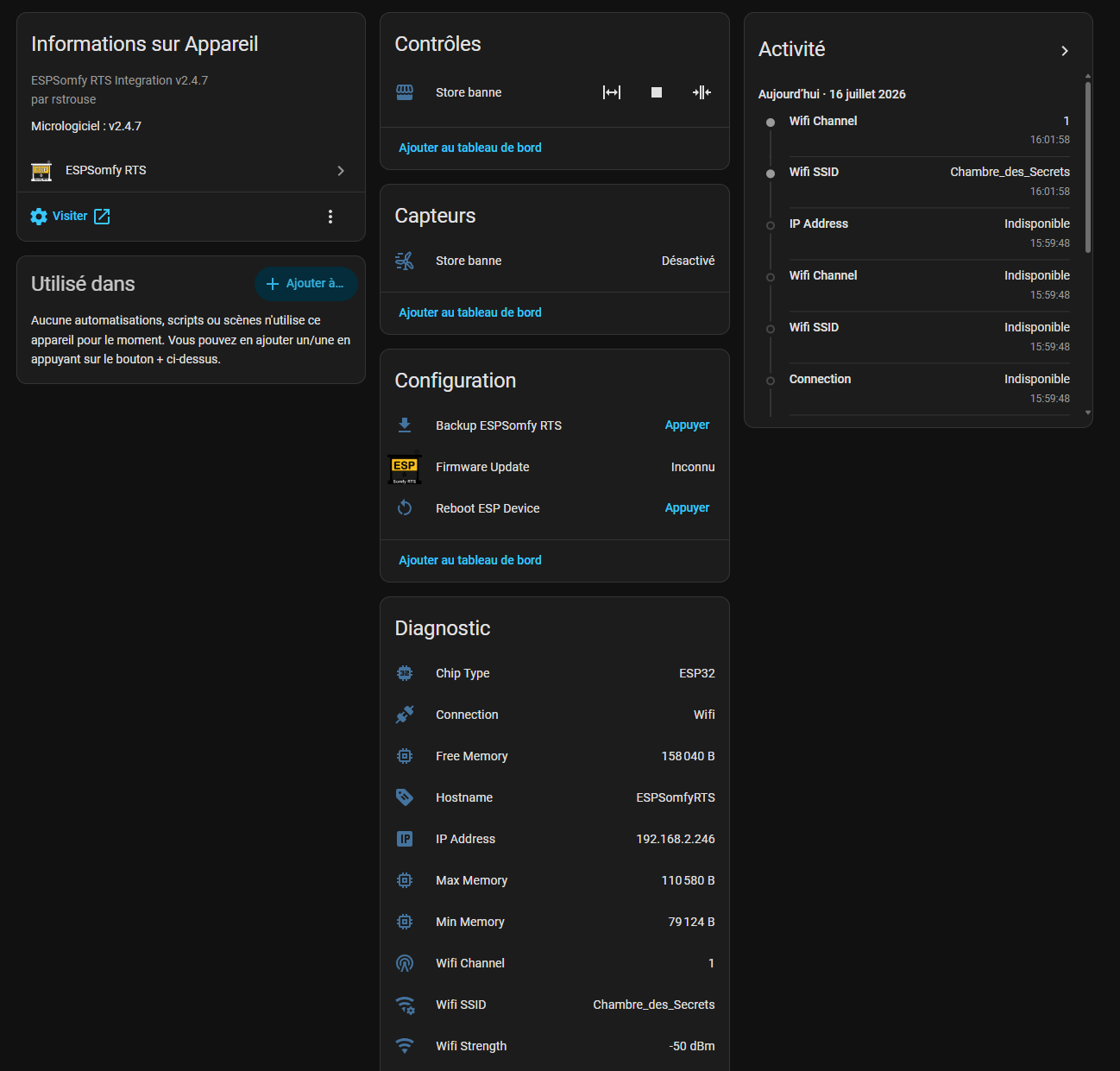Click the ESPSomfy RTS integration logo
Image resolution: width=1120 pixels, height=1071 pixels.
pyautogui.click(x=41, y=171)
